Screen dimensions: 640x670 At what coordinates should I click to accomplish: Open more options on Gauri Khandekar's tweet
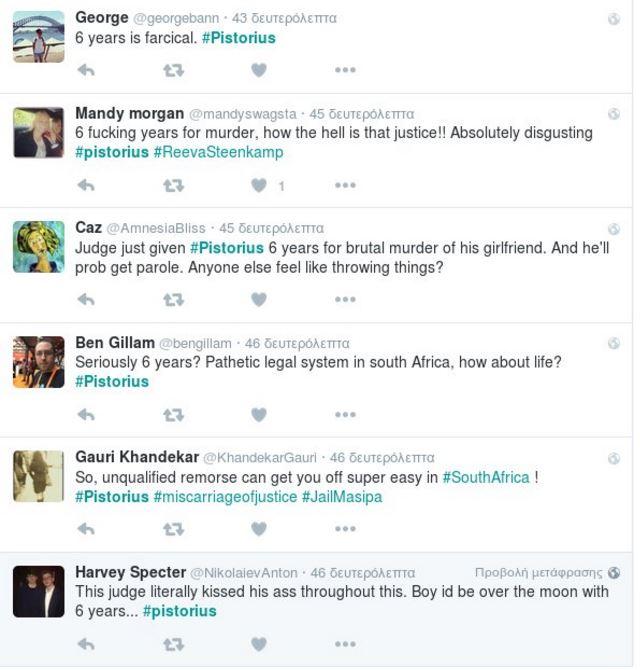(345, 529)
